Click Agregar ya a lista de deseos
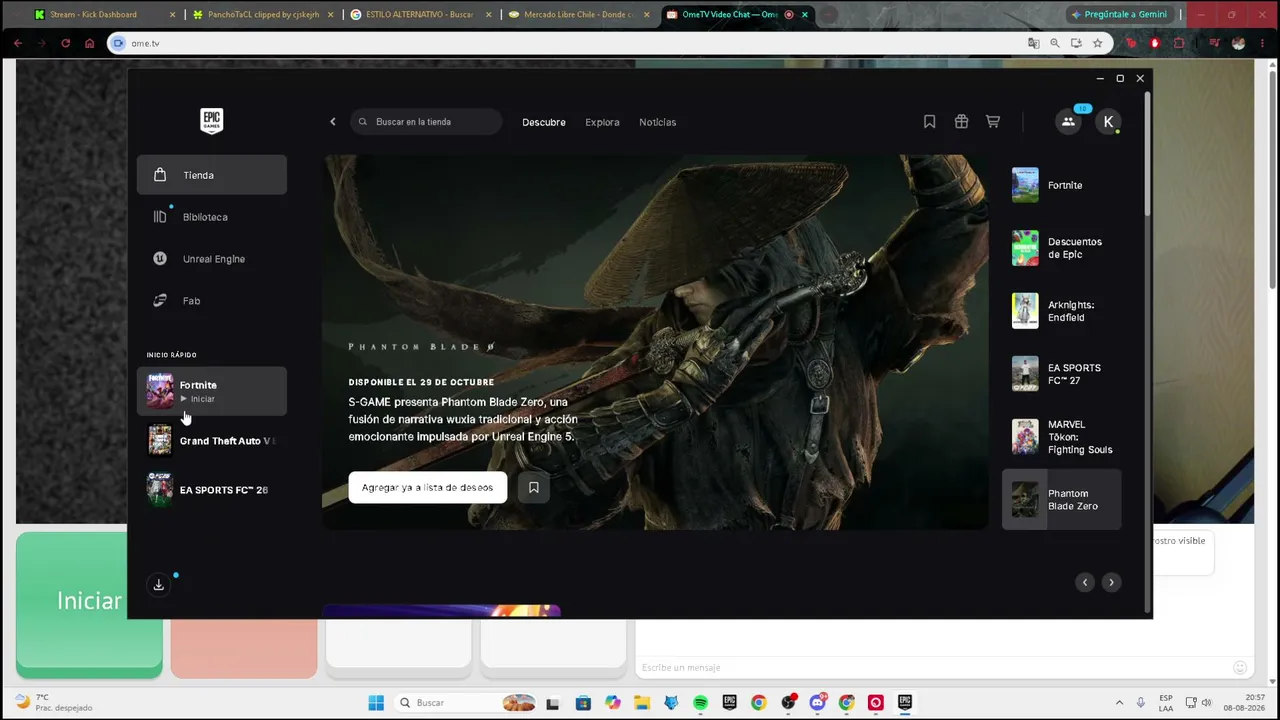Screen dimensions: 1280x720 428,488
